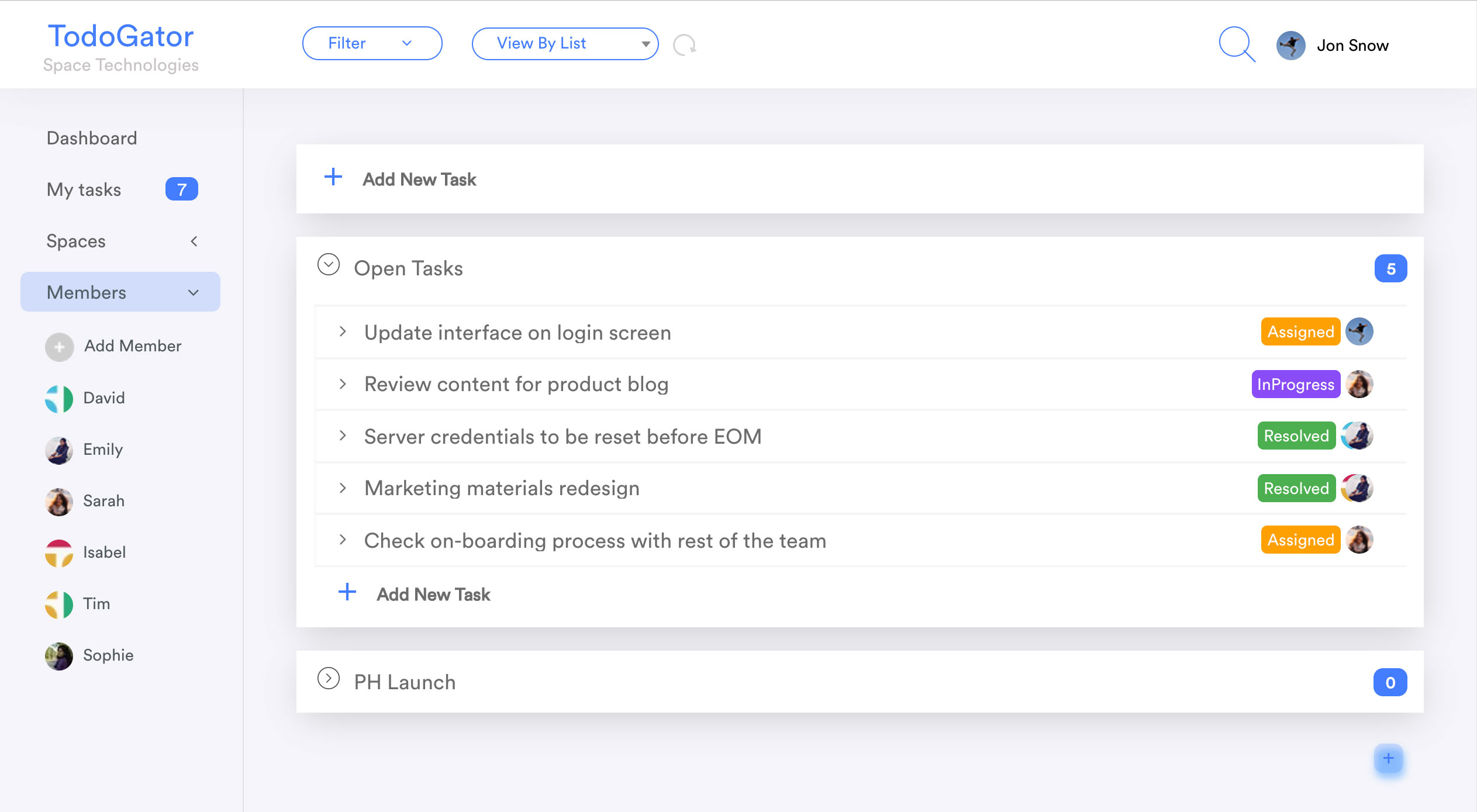Open the View By List dropdown
The height and width of the screenshot is (812, 1477).
coord(565,43)
